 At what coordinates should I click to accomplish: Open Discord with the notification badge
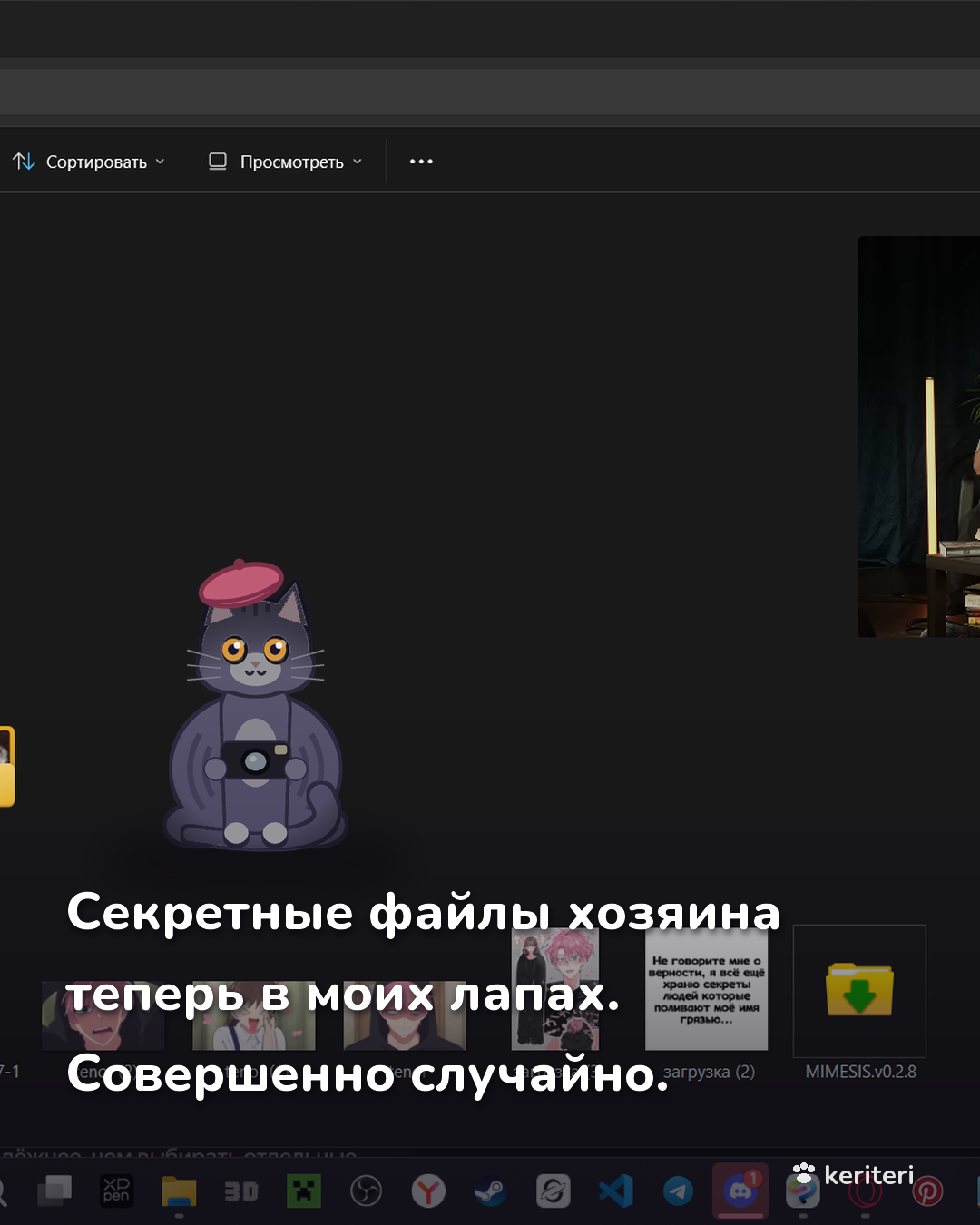tap(740, 1191)
